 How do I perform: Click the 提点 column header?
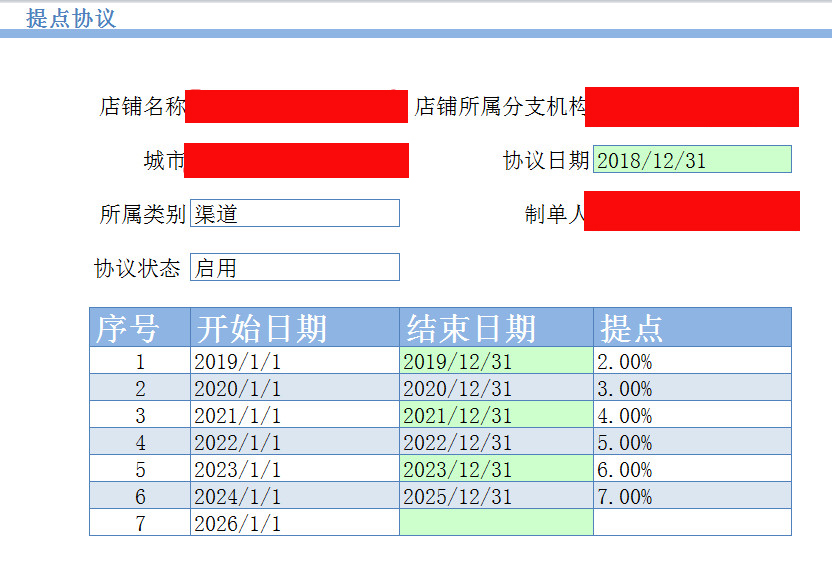[692, 327]
